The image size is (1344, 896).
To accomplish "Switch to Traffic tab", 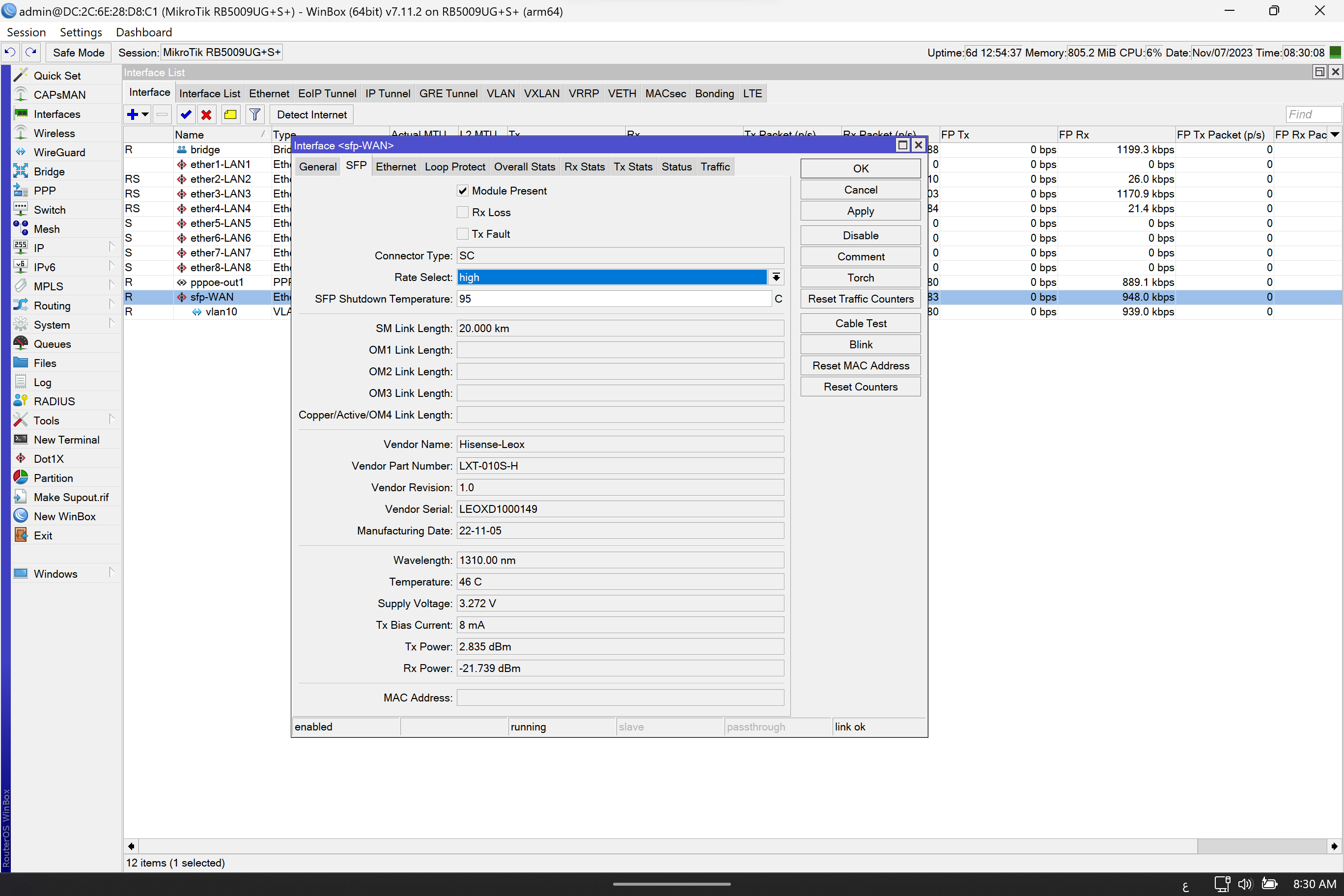I will [x=715, y=167].
